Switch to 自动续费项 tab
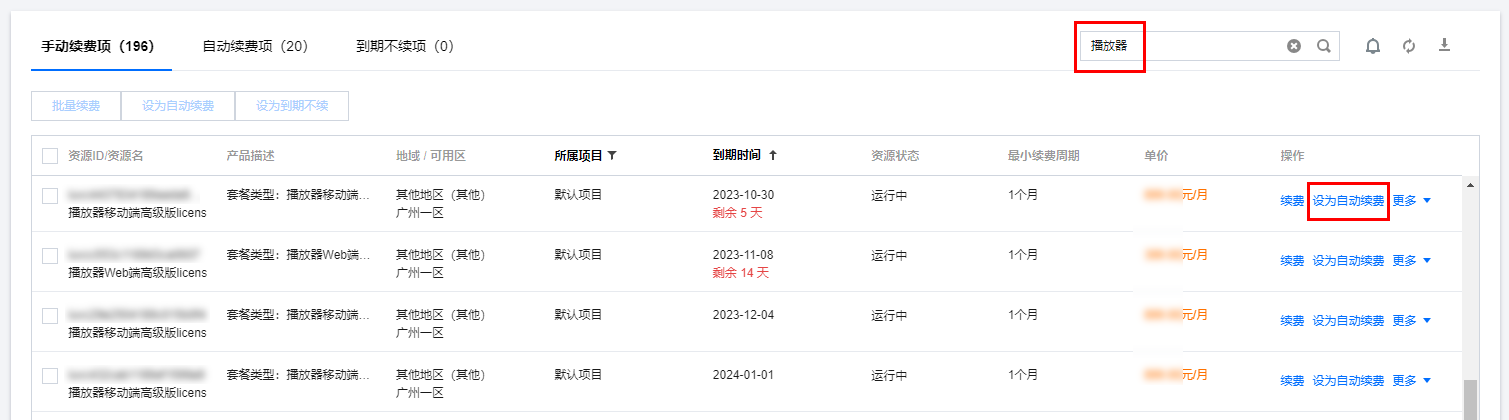1509x420 pixels. pyautogui.click(x=254, y=46)
